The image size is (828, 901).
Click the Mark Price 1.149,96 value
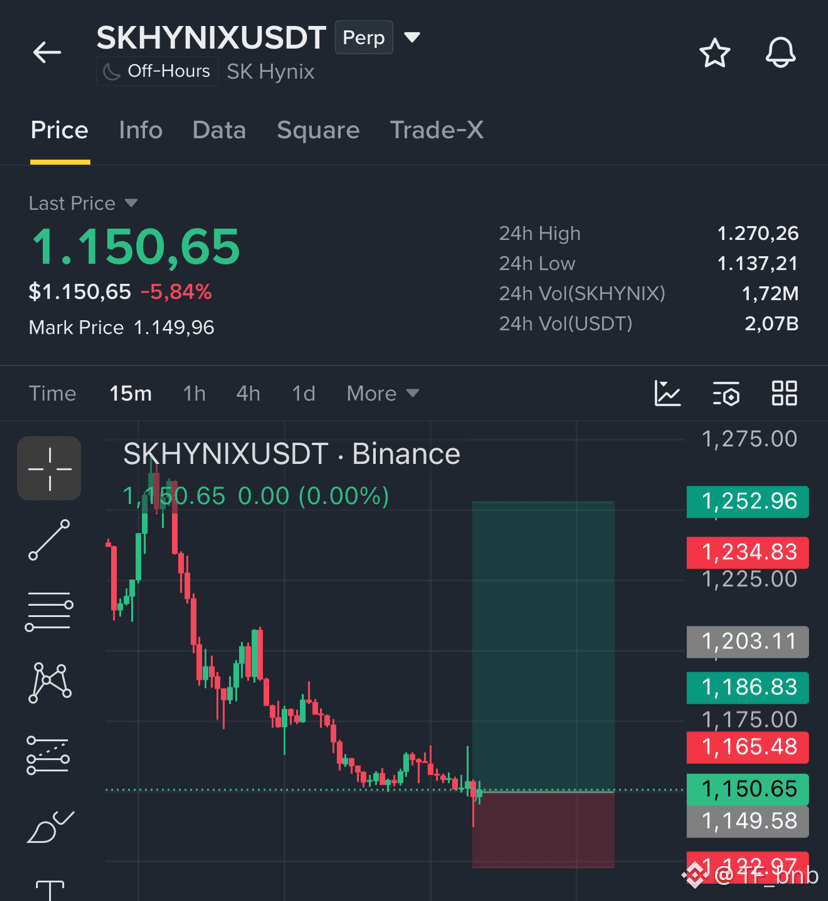point(174,328)
